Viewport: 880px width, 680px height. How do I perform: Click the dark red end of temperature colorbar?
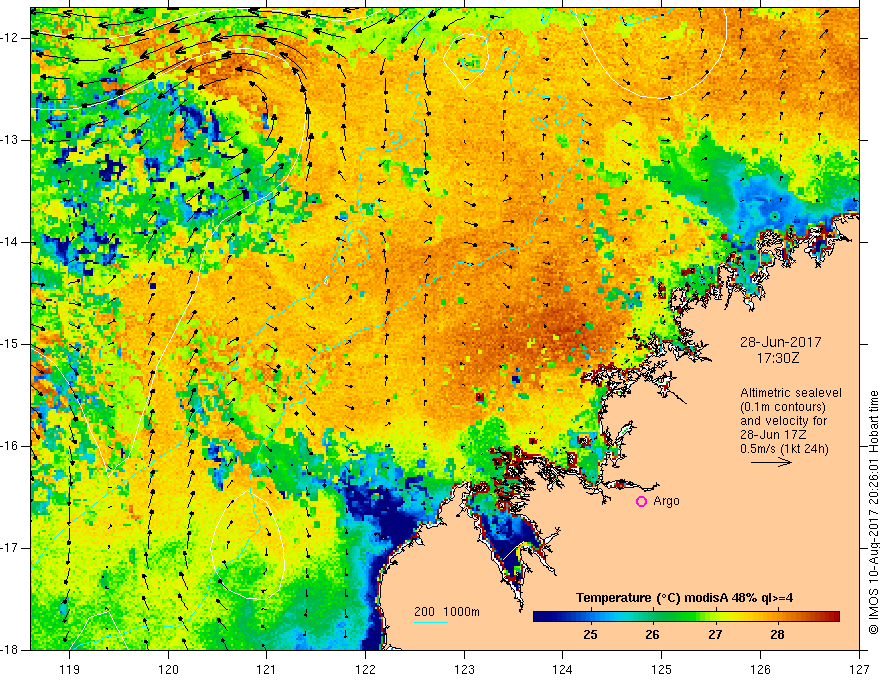[x=833, y=617]
